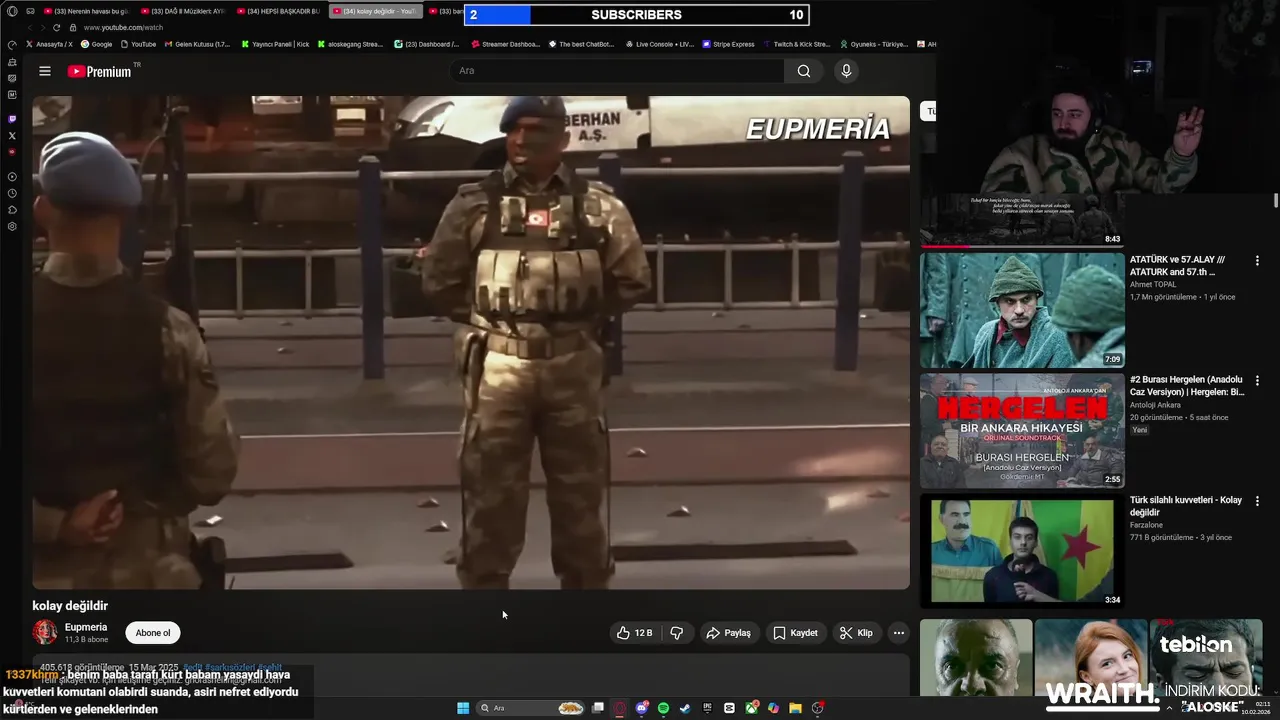The height and width of the screenshot is (720, 1280).
Task: Click the clock and date in tray
Action: [x=1256, y=708]
